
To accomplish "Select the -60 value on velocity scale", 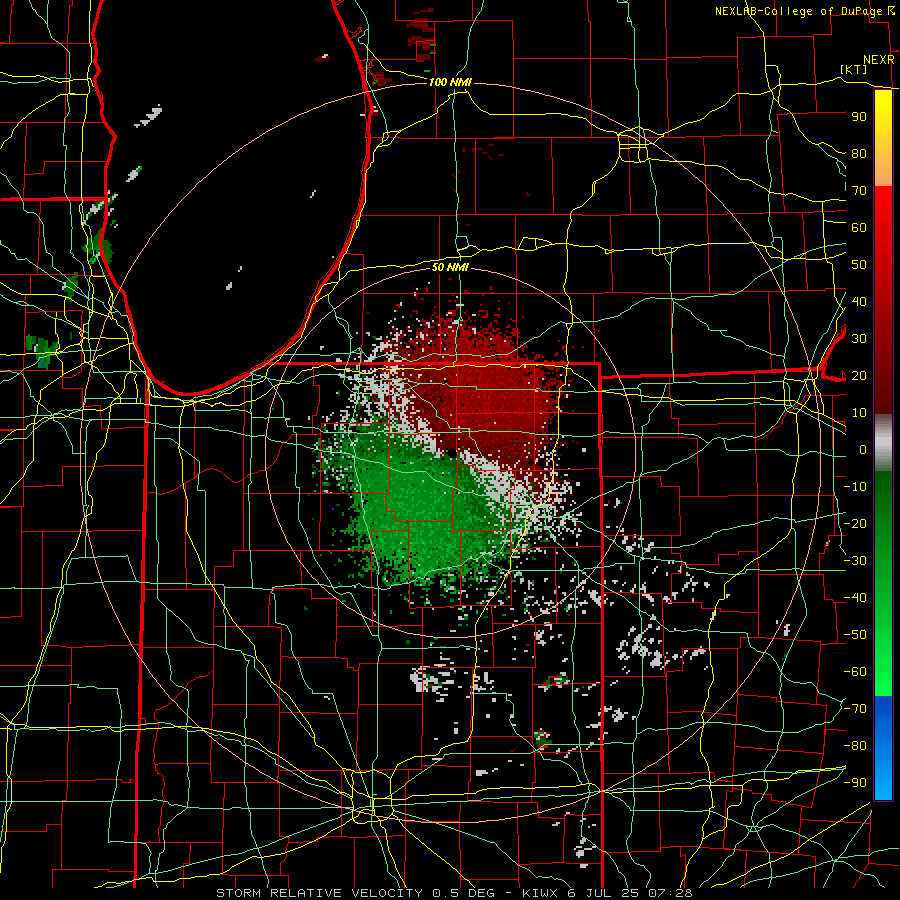I will point(855,672).
